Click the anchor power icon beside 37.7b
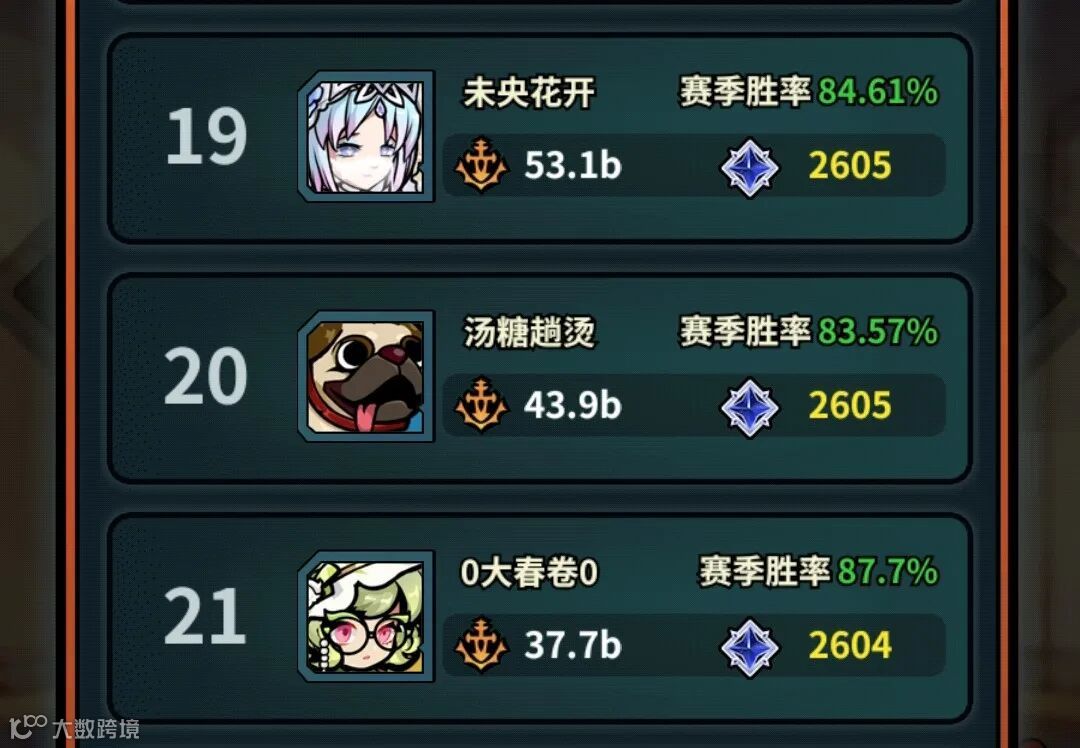The image size is (1080, 748). pyautogui.click(x=481, y=645)
